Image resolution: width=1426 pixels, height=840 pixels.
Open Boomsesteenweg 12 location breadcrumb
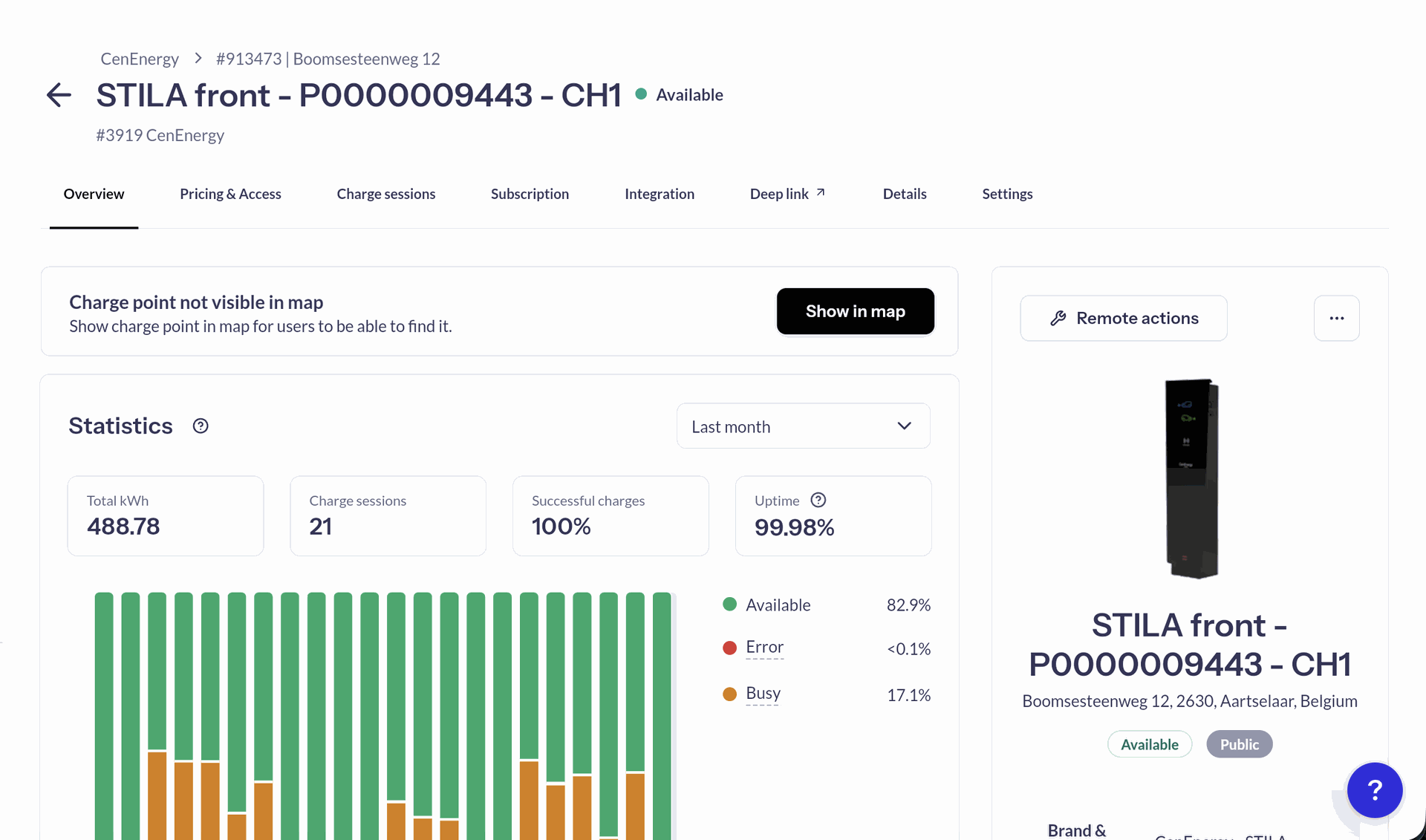coord(328,59)
